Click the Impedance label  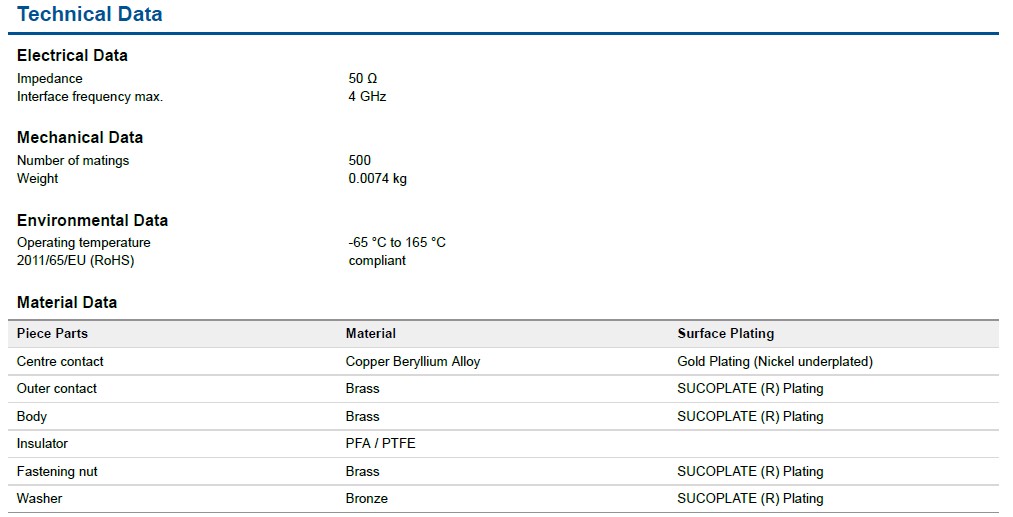click(50, 79)
